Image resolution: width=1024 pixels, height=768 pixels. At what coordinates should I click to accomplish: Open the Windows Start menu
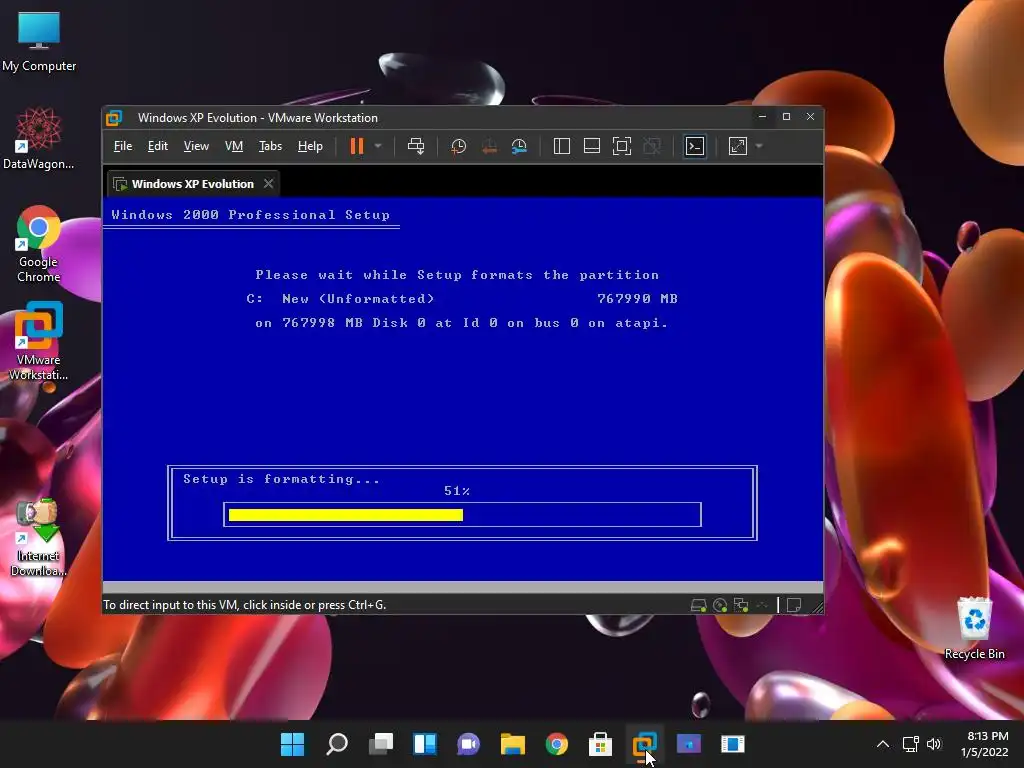point(293,744)
